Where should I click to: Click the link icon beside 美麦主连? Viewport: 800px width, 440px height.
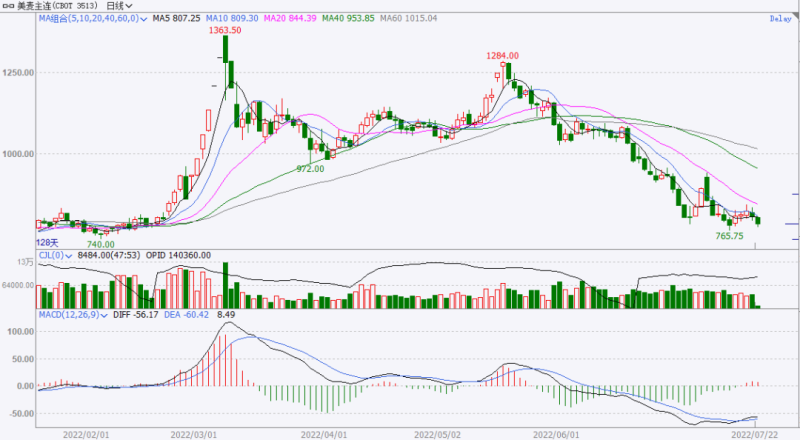click(x=10, y=5)
